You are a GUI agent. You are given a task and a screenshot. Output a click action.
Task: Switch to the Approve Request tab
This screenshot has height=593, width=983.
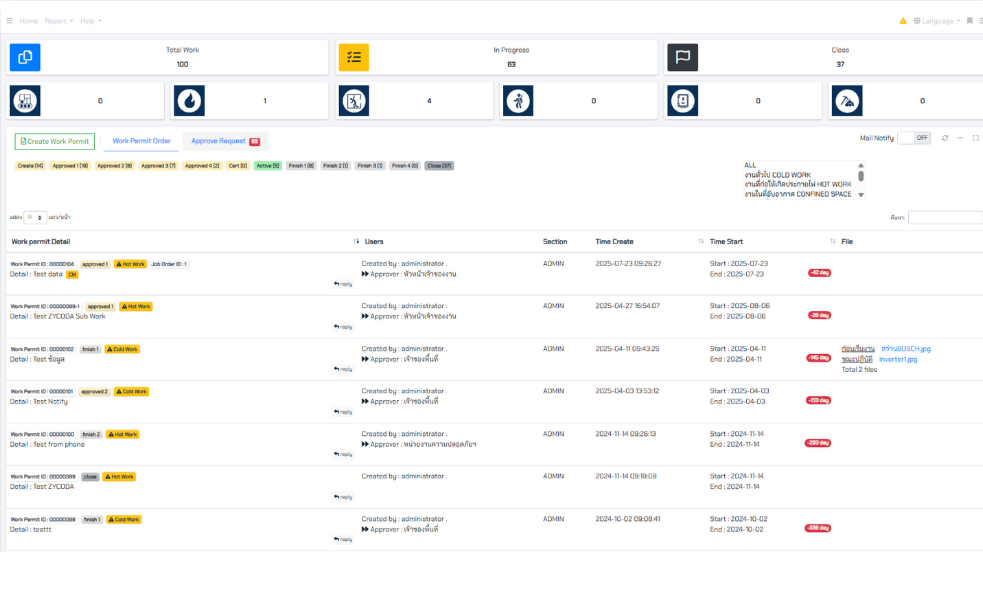(225, 142)
